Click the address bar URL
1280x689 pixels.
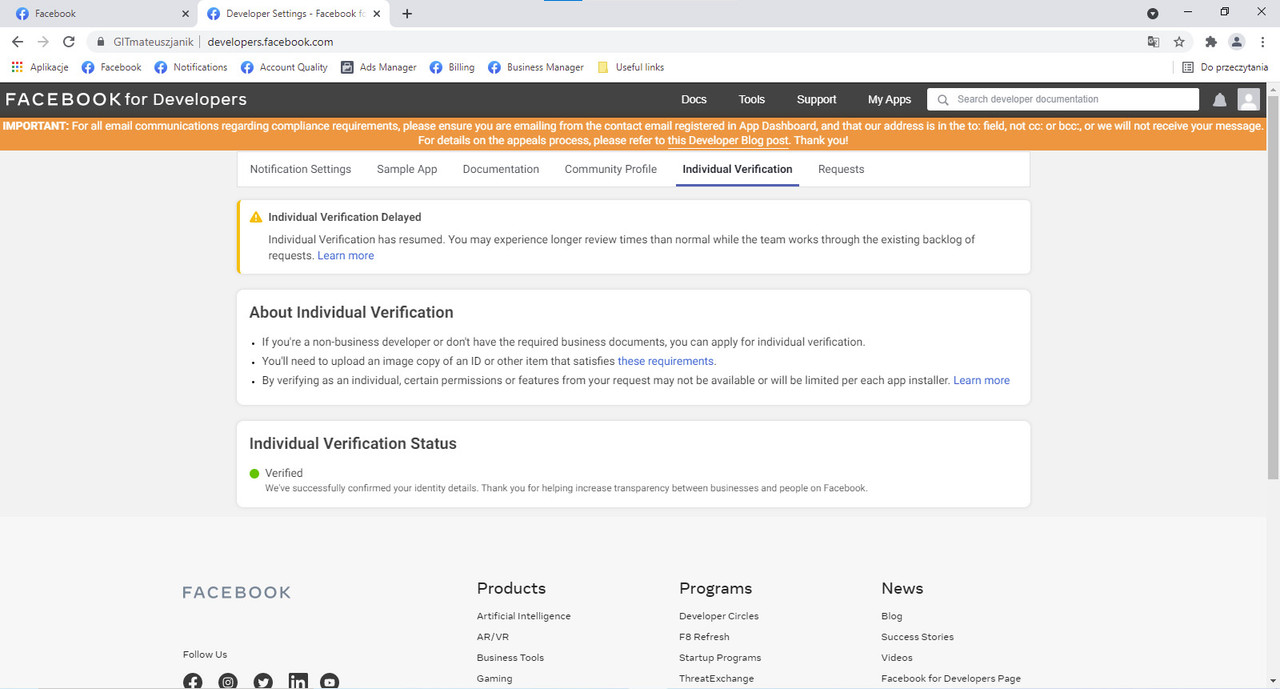coord(270,42)
